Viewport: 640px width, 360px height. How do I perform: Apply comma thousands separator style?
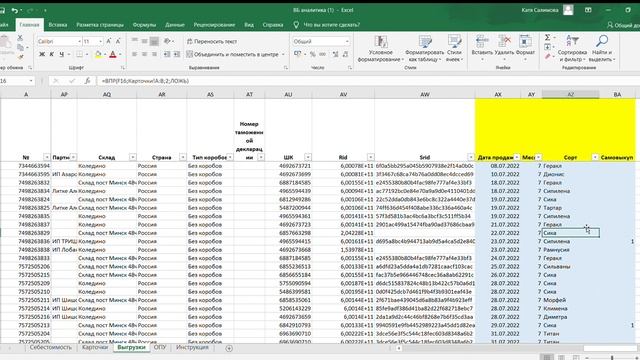coord(322,54)
